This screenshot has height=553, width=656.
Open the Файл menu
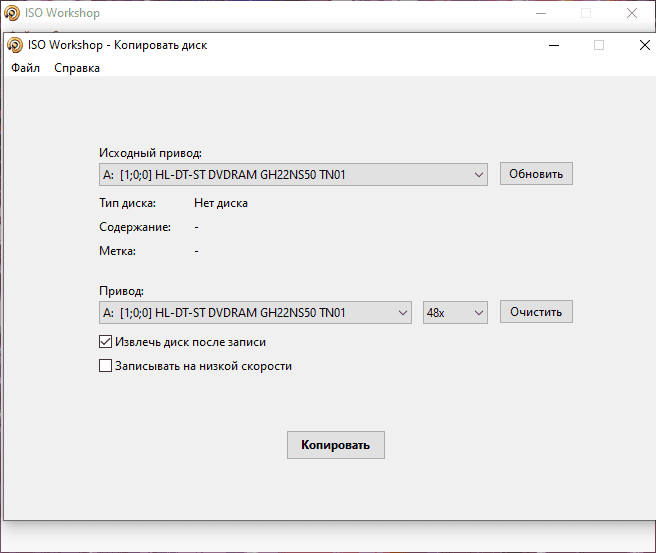[x=26, y=68]
